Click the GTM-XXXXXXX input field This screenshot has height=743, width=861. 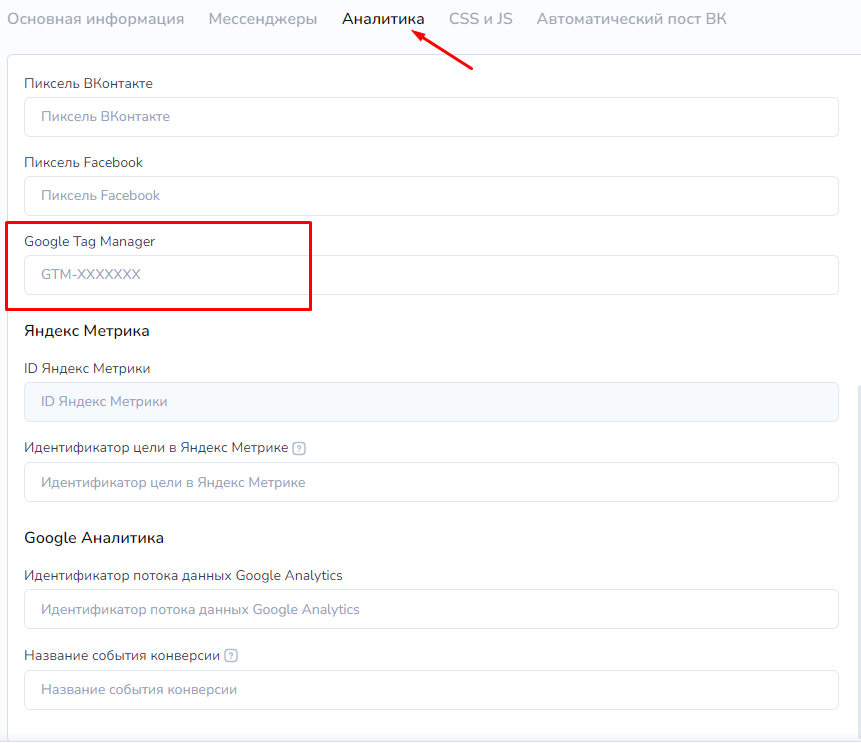tap(431, 275)
